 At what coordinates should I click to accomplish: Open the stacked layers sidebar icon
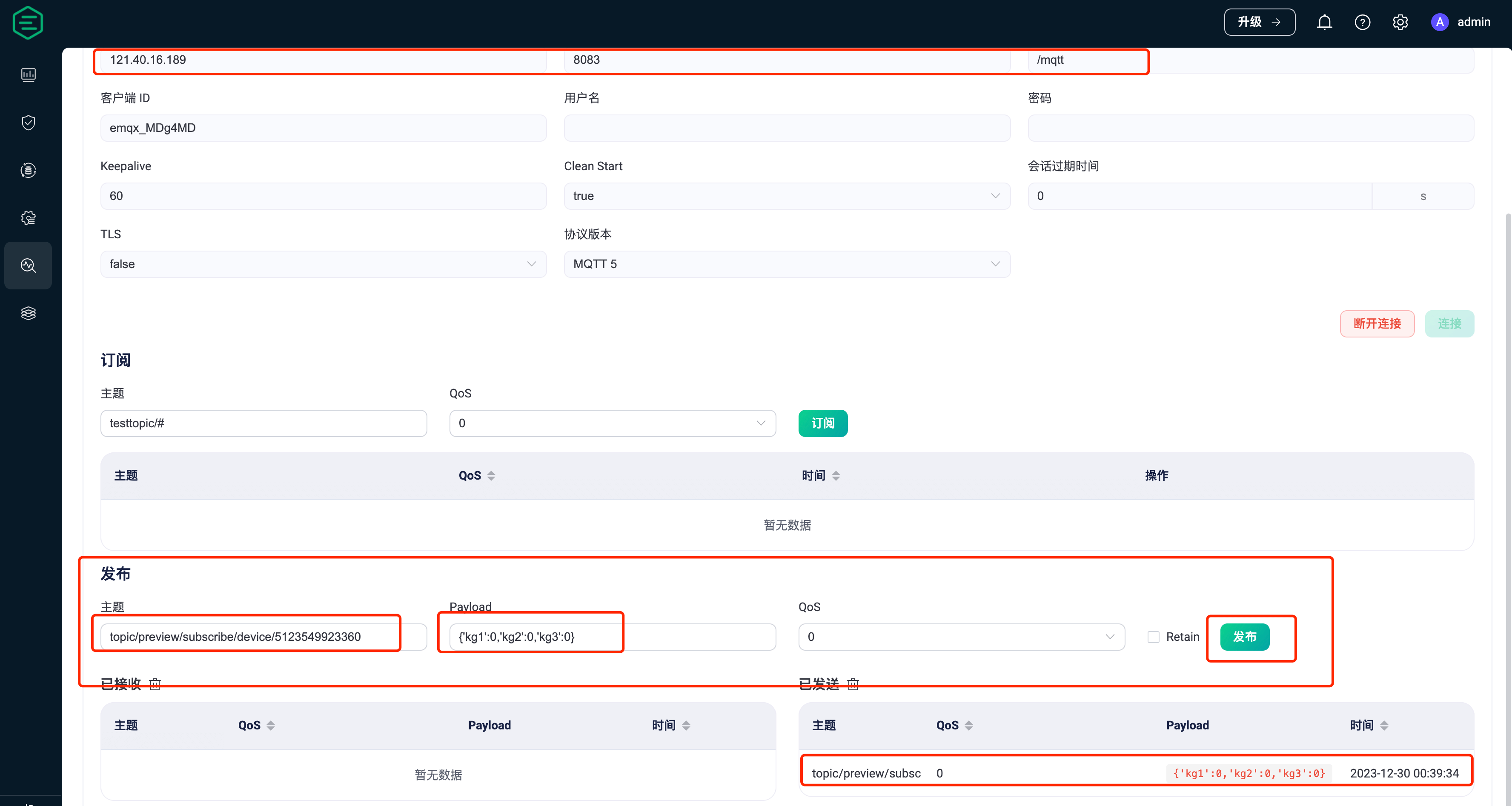28,313
